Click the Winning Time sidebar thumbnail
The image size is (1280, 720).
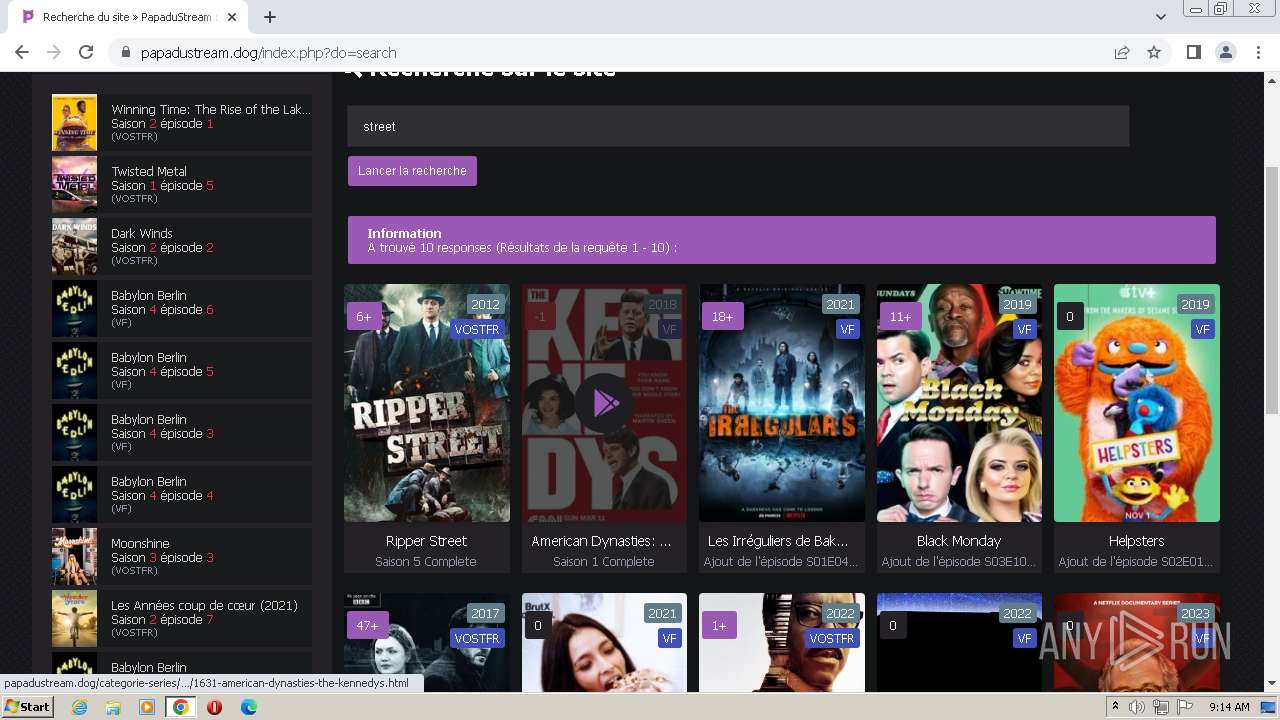coord(74,122)
